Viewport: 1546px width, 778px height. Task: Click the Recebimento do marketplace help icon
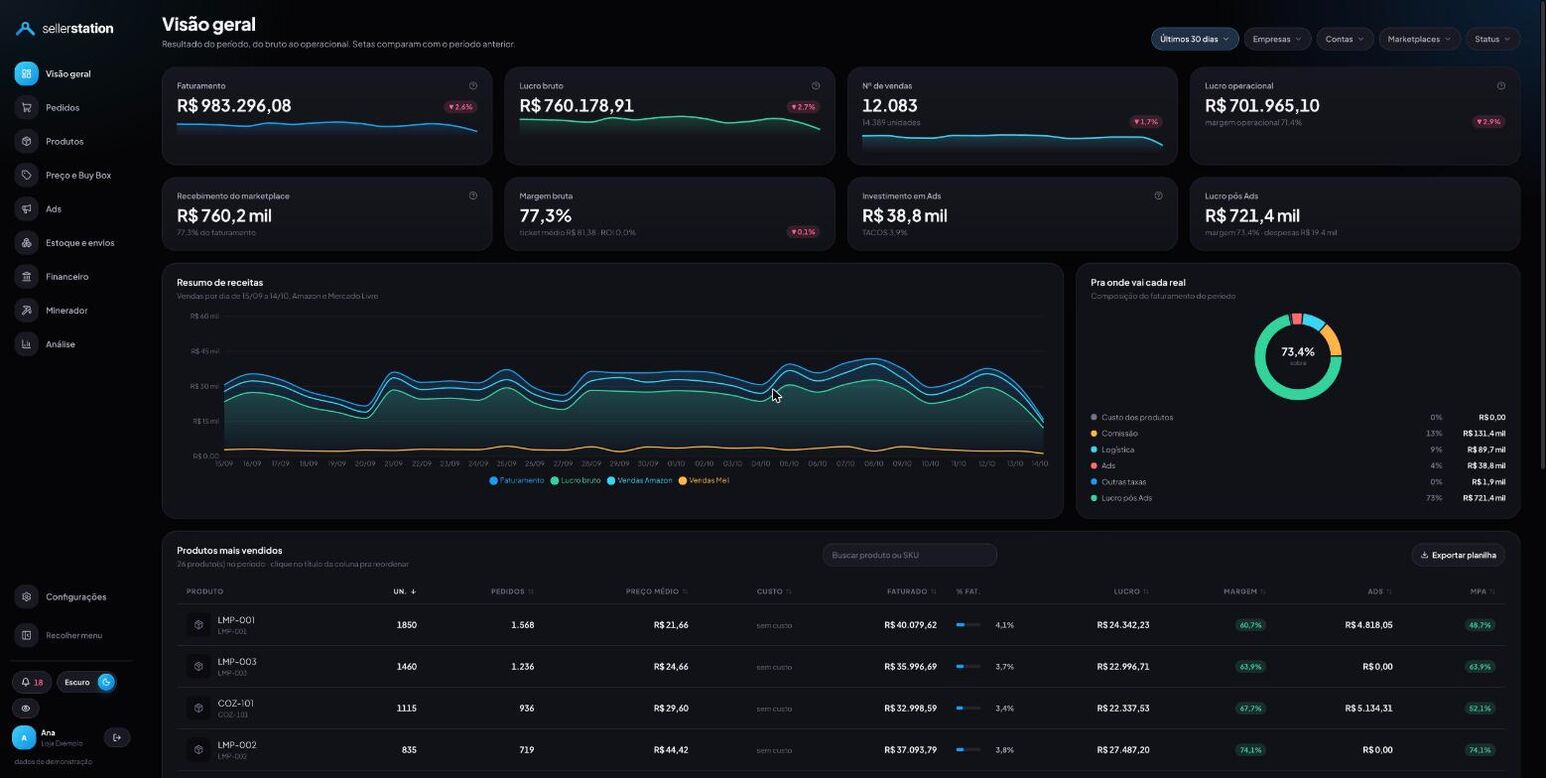(473, 196)
